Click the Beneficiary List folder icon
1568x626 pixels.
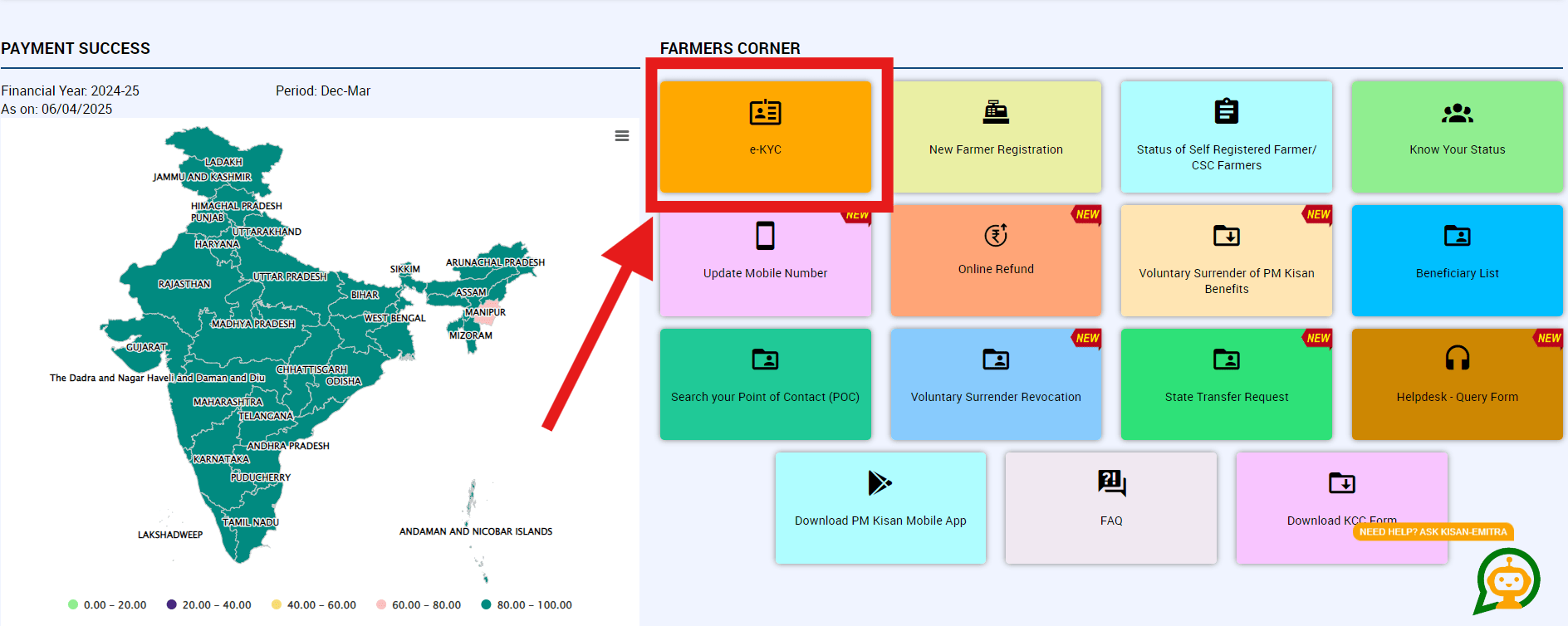click(1457, 236)
